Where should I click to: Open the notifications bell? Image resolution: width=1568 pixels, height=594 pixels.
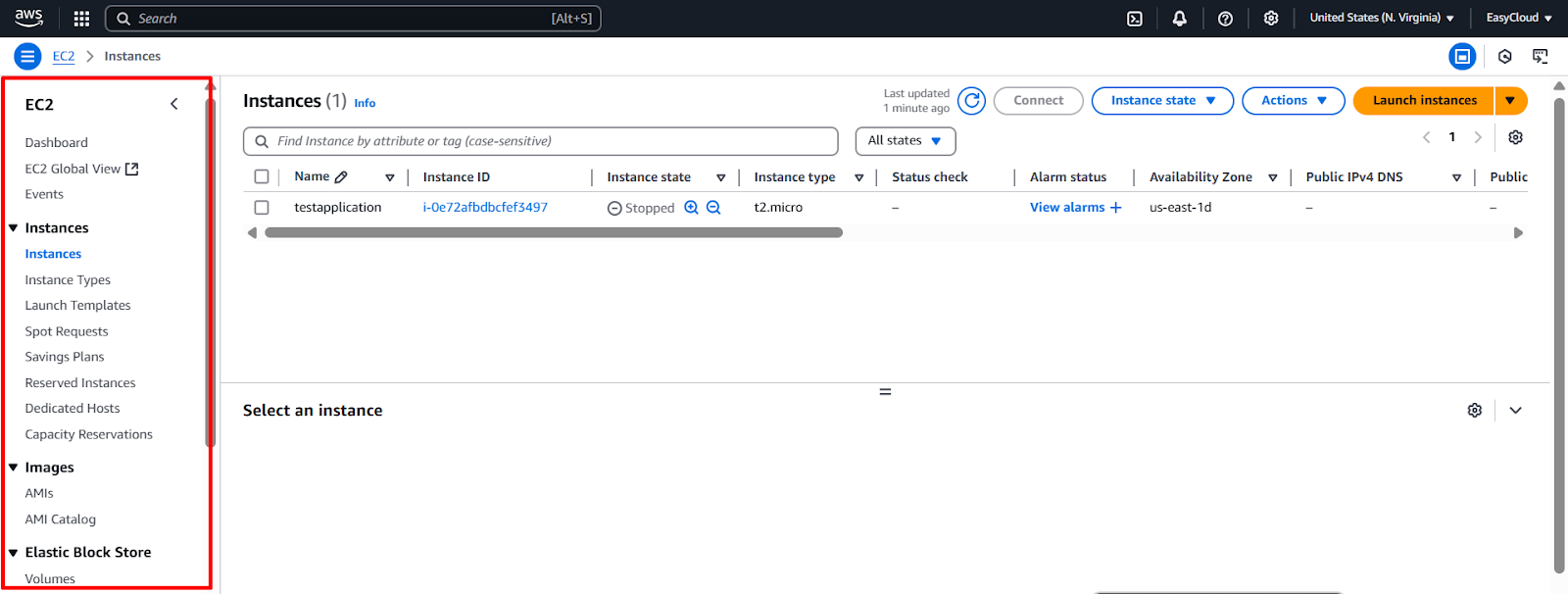click(x=1180, y=19)
